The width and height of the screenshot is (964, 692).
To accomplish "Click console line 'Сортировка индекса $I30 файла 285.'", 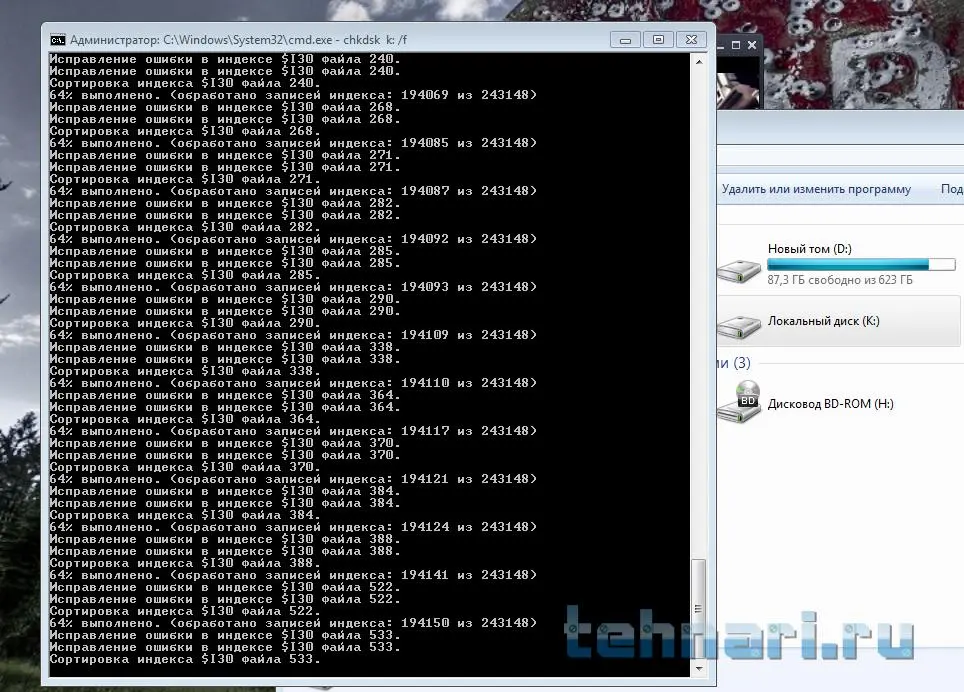I will [185, 275].
